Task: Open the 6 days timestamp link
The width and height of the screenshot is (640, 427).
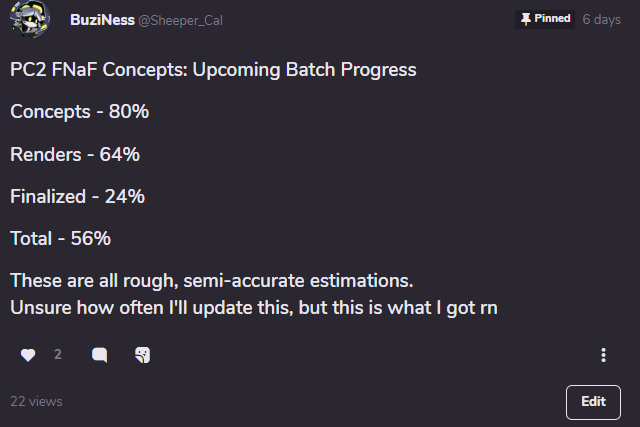Action: coord(601,19)
